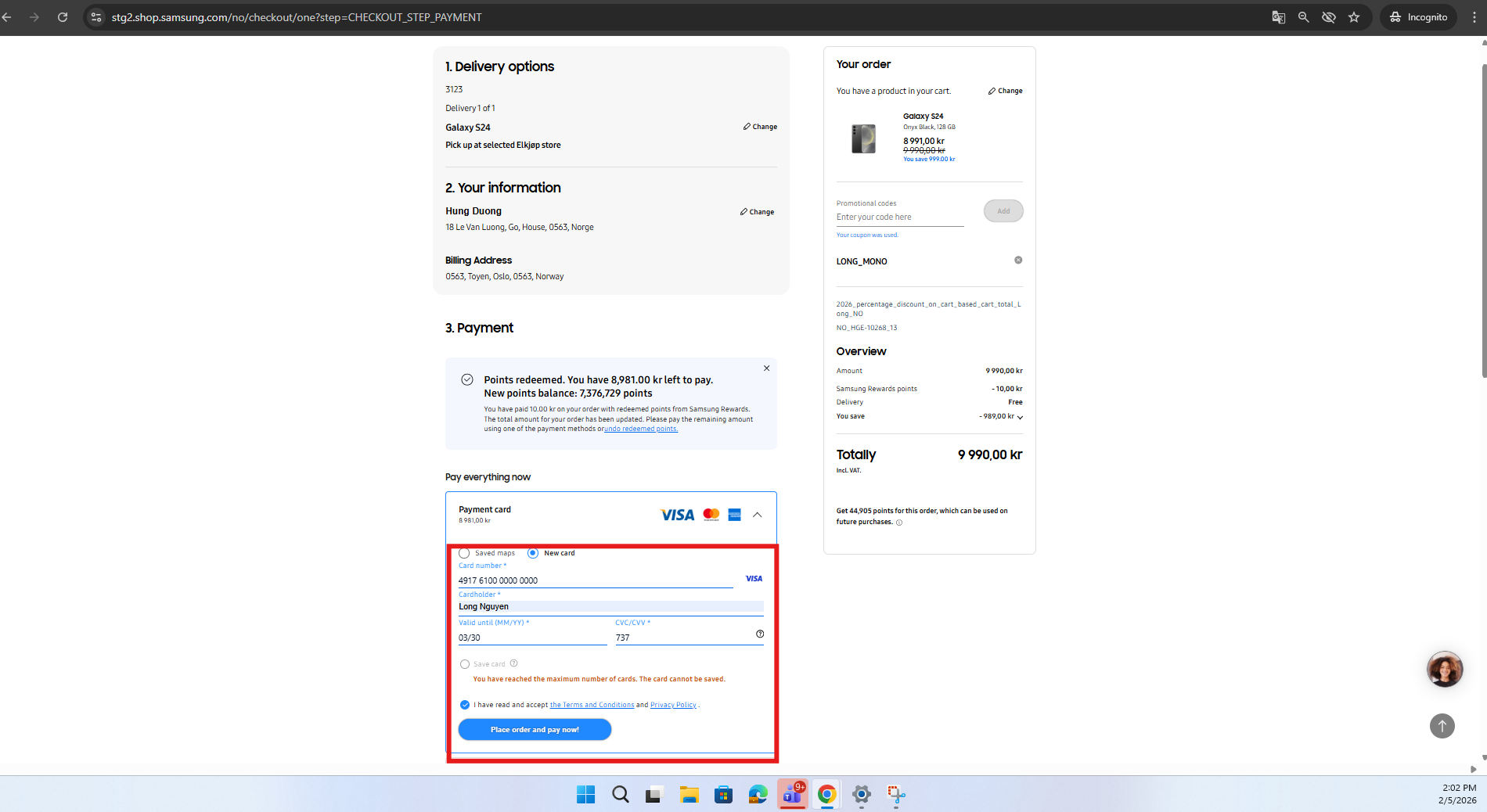The height and width of the screenshot is (812, 1487).
Task: Expand the You save breakdown chevron
Action: (1020, 417)
